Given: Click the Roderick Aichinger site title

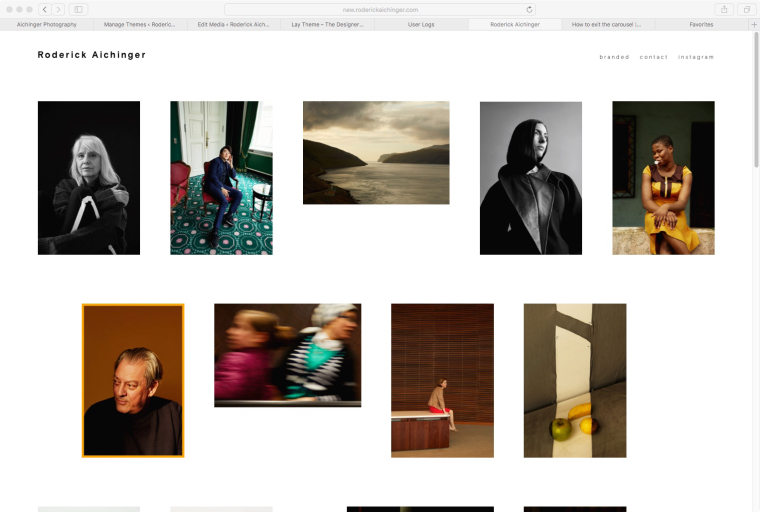Looking at the screenshot, I should tap(91, 55).
